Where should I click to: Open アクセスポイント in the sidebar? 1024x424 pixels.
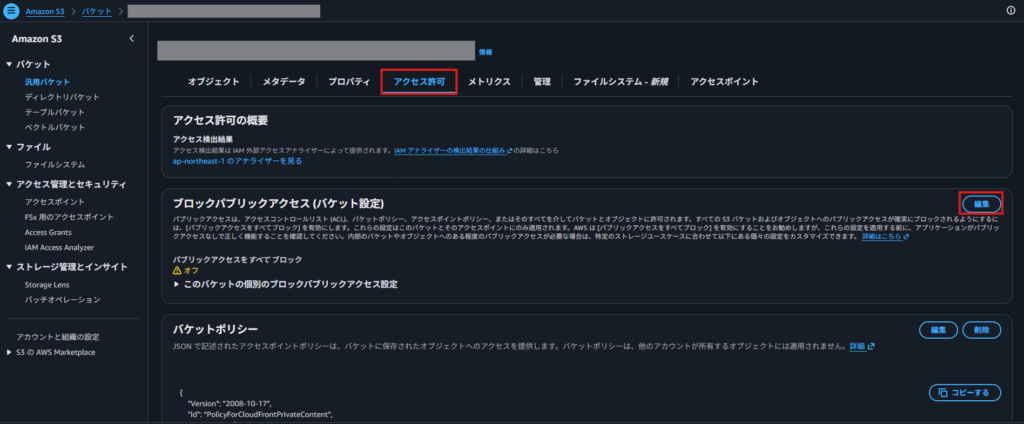55,202
